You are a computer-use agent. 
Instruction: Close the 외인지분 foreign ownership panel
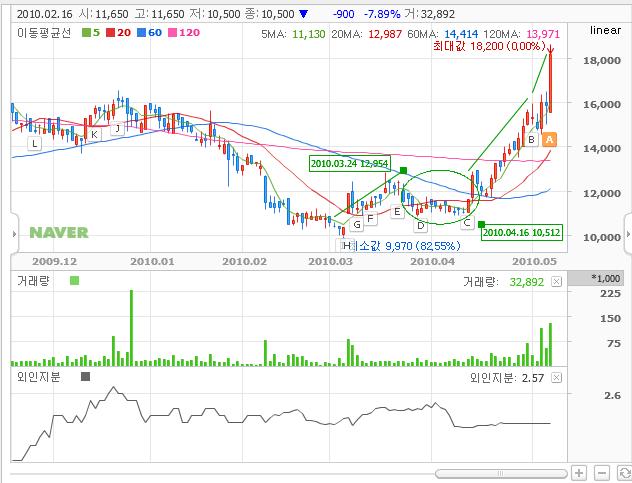point(556,378)
